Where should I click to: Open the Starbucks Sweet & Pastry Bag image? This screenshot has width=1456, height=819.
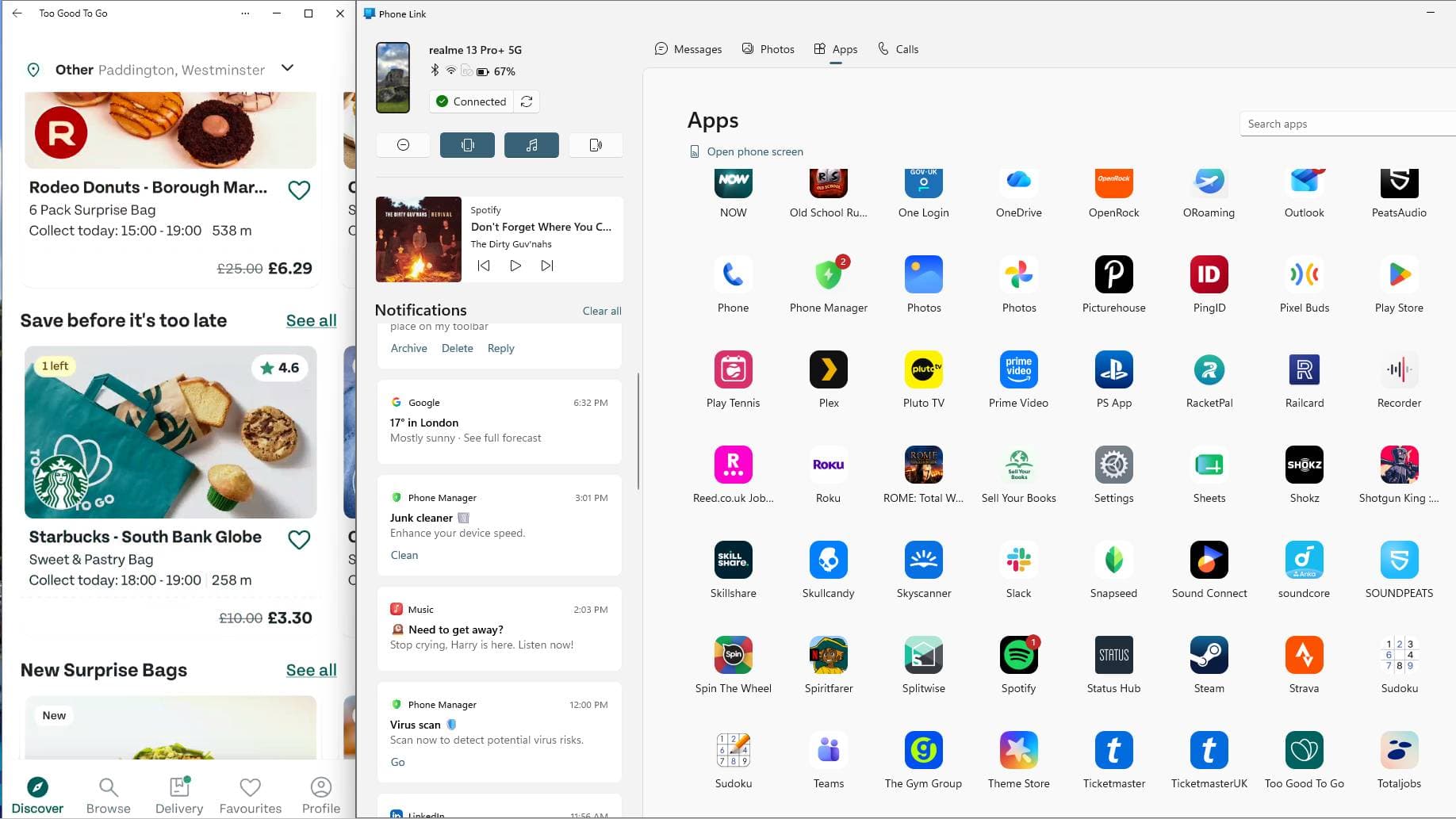tap(171, 432)
